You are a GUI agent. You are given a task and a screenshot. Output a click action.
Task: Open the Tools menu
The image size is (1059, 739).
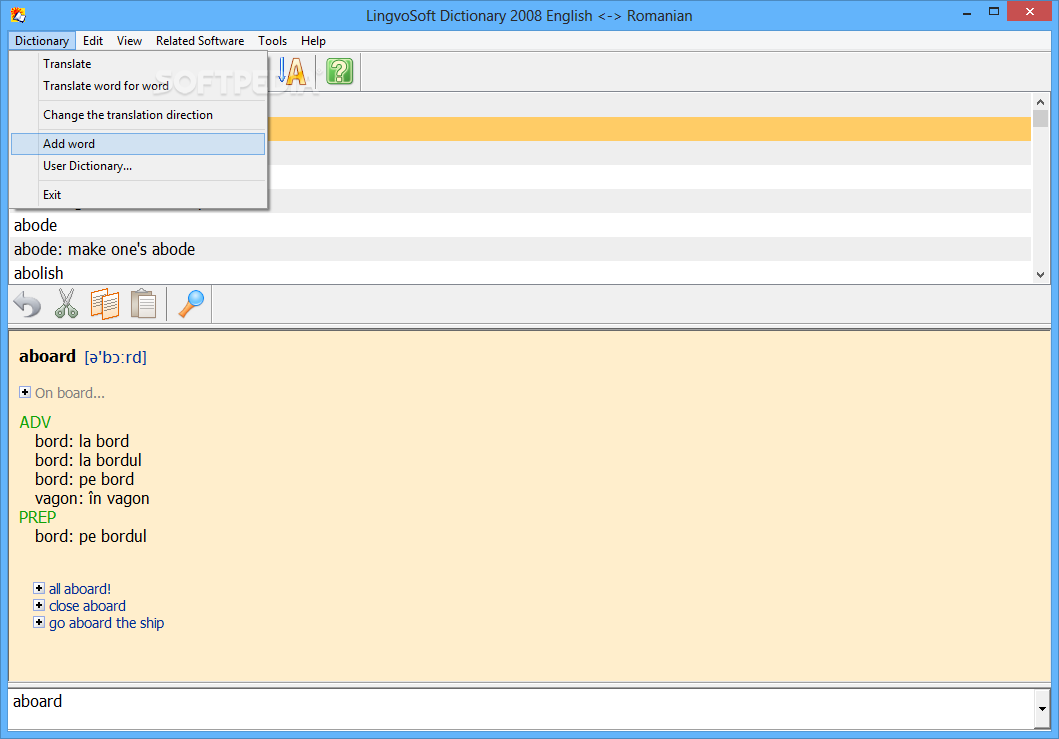272,41
